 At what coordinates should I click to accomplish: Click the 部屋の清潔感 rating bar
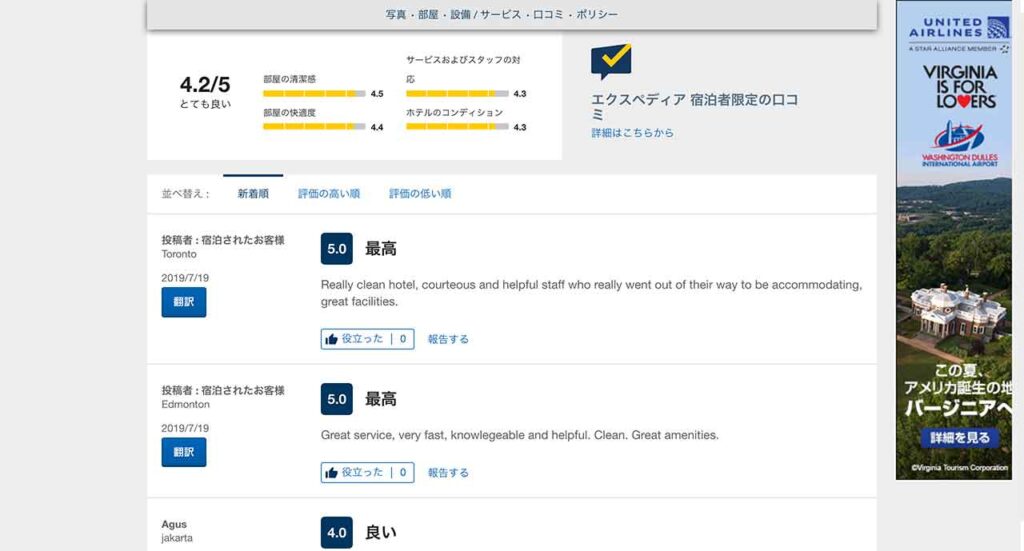coord(314,93)
